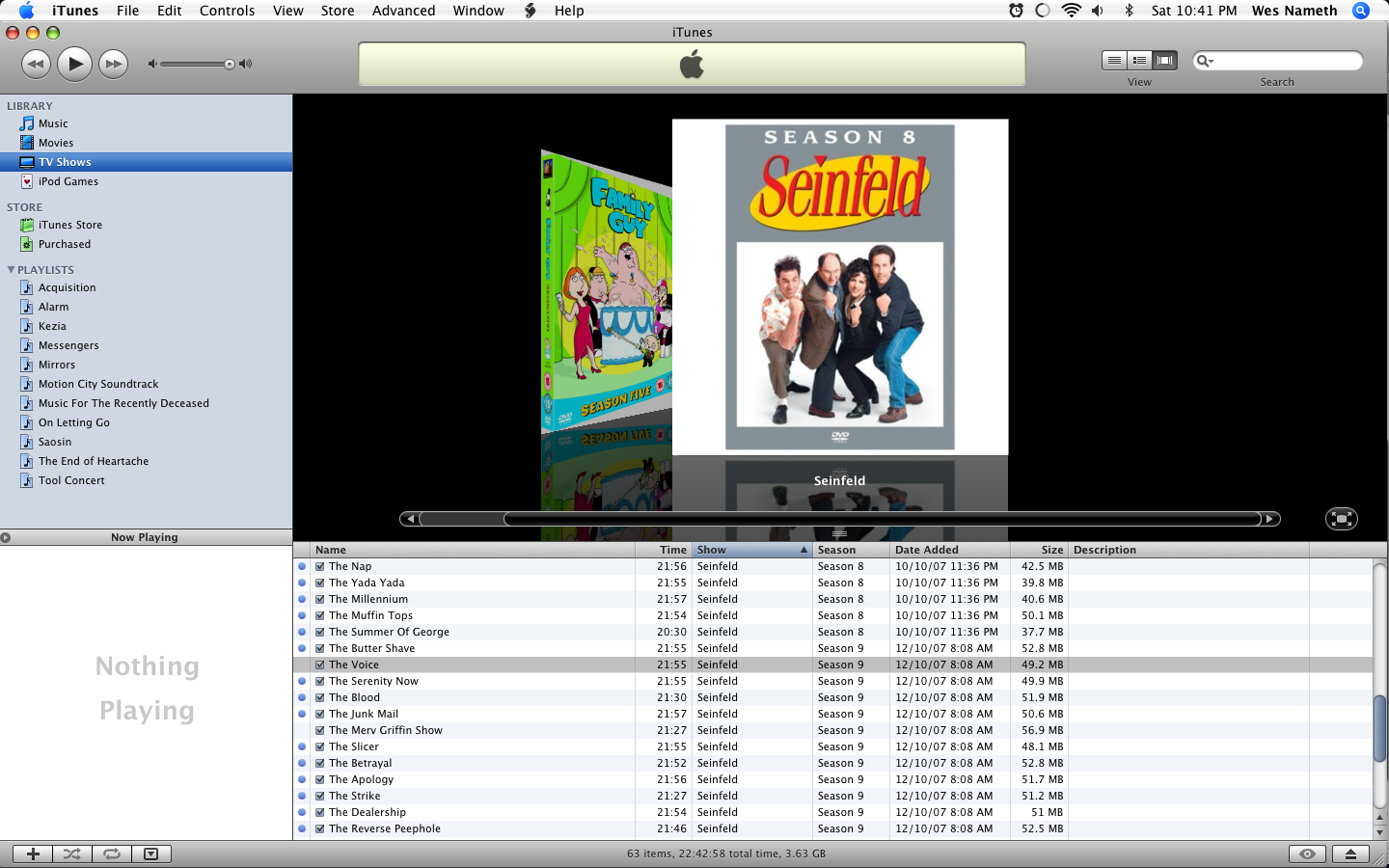The image size is (1389, 868).
Task: Uncheck The Voice episode checkbox
Action: click(319, 665)
